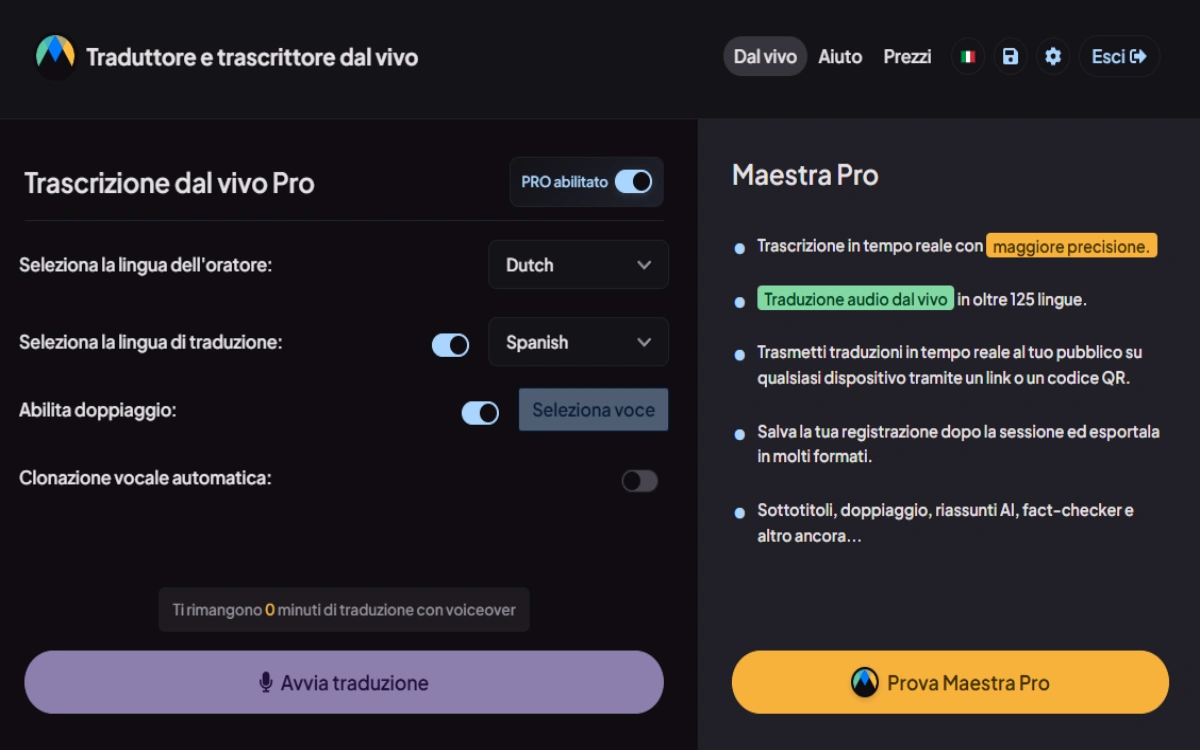This screenshot has height=750, width=1200.
Task: Expand the Spanish translation language dropdown
Action: 578,343
